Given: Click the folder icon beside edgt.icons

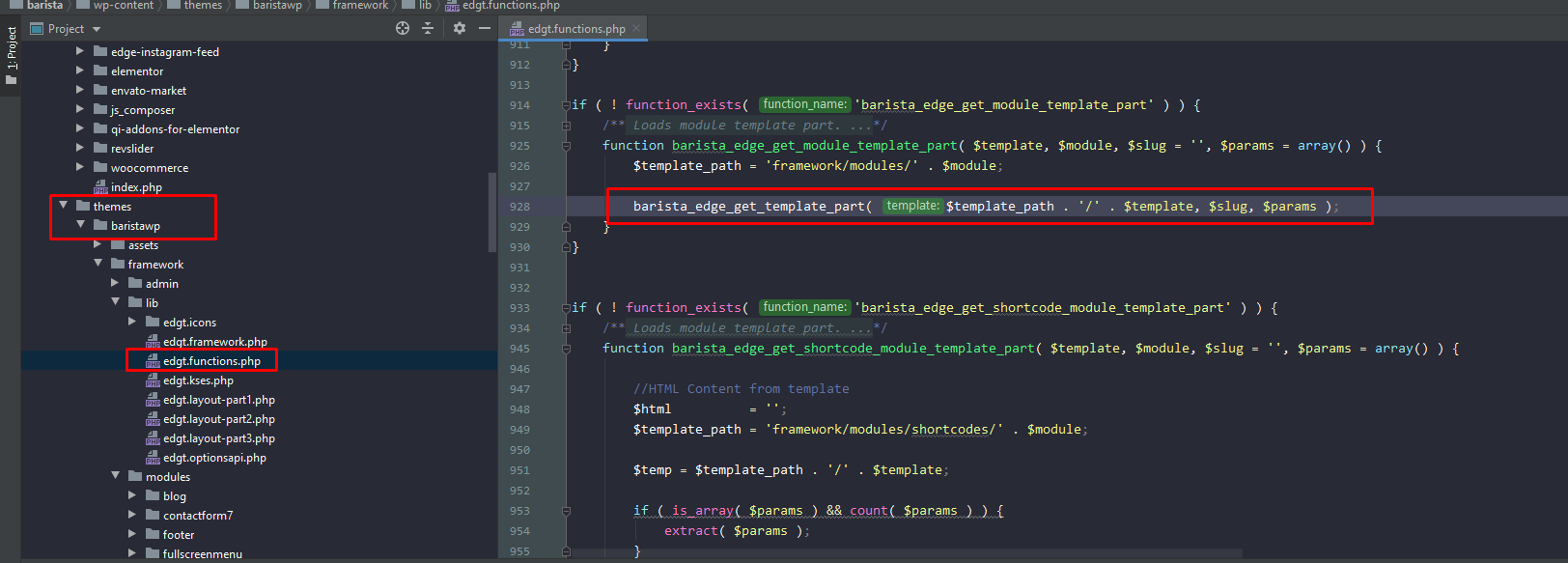Looking at the screenshot, I should pos(153,322).
